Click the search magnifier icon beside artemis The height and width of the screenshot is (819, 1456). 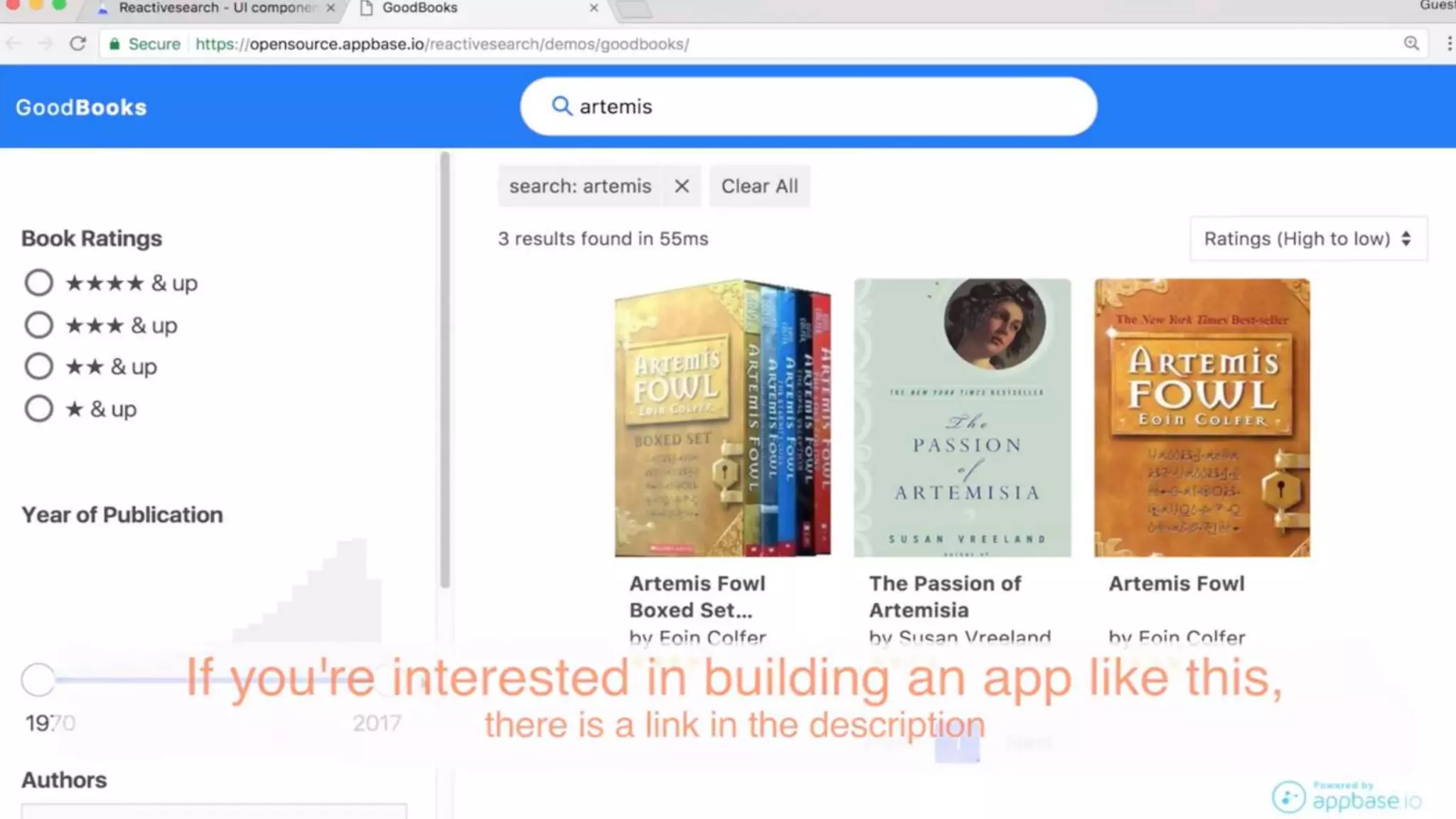tap(561, 106)
